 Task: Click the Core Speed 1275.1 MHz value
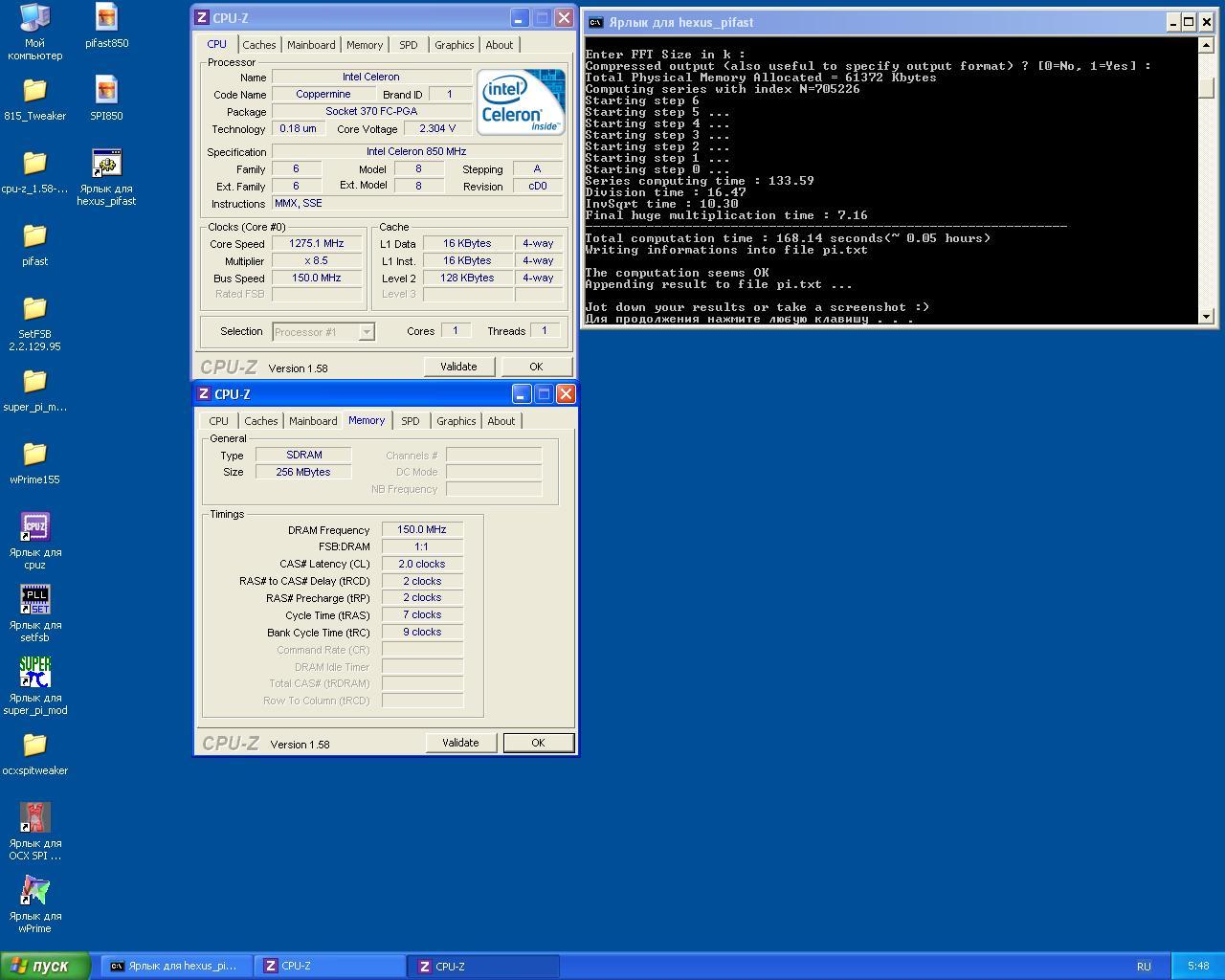tap(316, 244)
